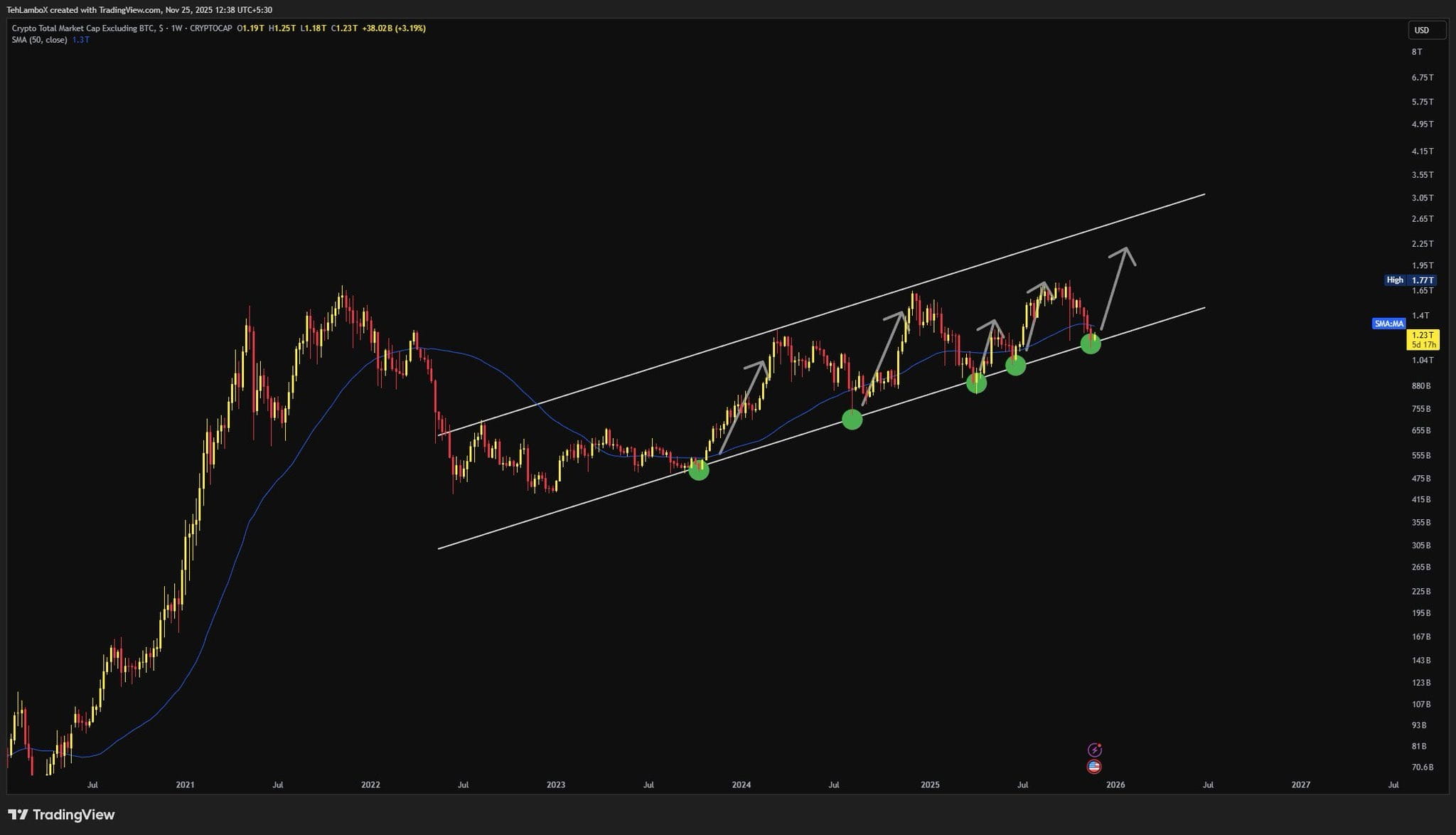
Task: Click the SMA value 1.3T in legend
Action: coord(80,40)
